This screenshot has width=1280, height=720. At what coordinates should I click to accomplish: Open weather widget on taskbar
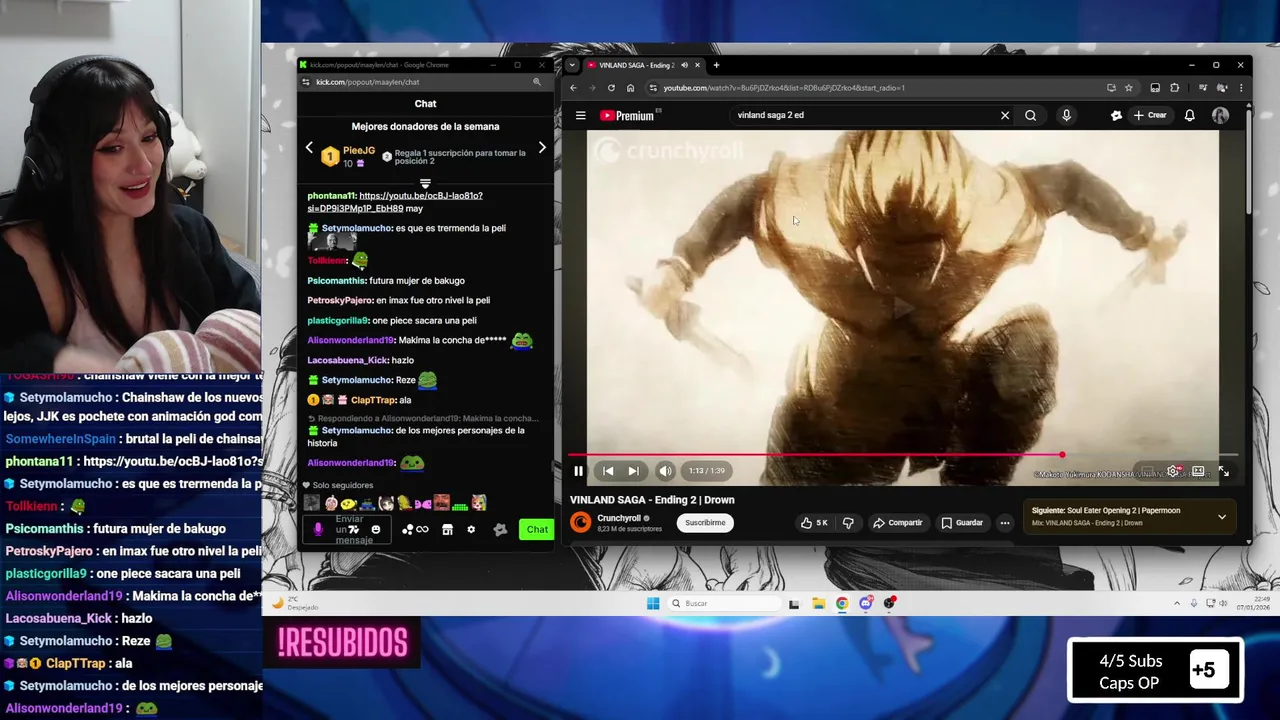(x=296, y=603)
